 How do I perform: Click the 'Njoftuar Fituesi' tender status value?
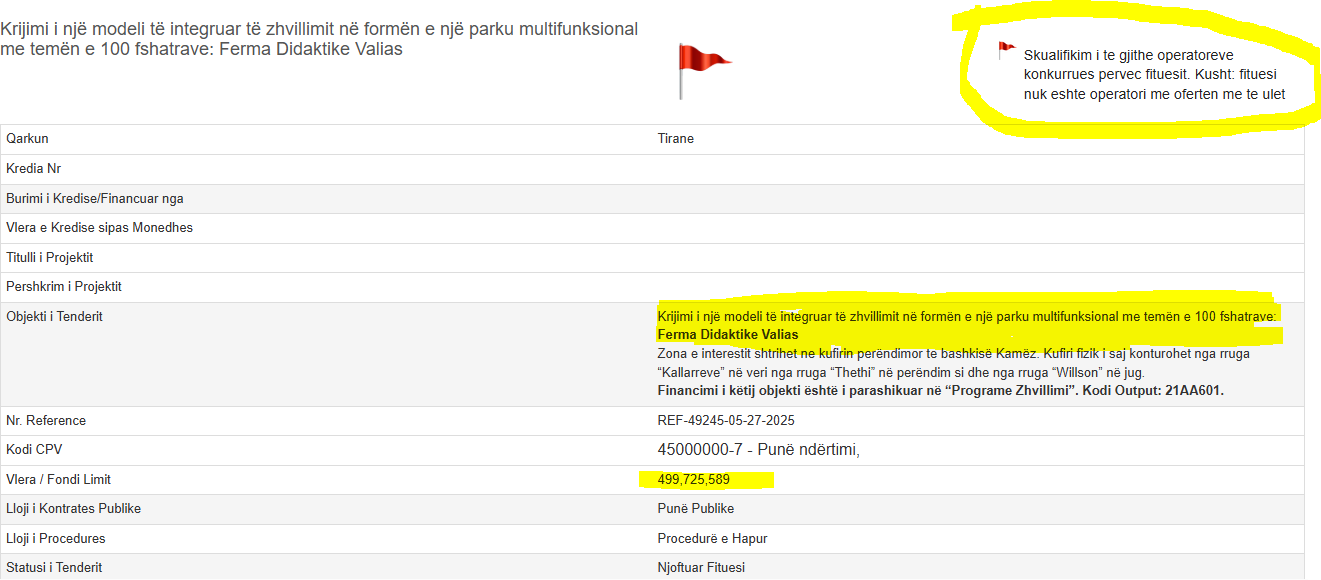(x=701, y=568)
